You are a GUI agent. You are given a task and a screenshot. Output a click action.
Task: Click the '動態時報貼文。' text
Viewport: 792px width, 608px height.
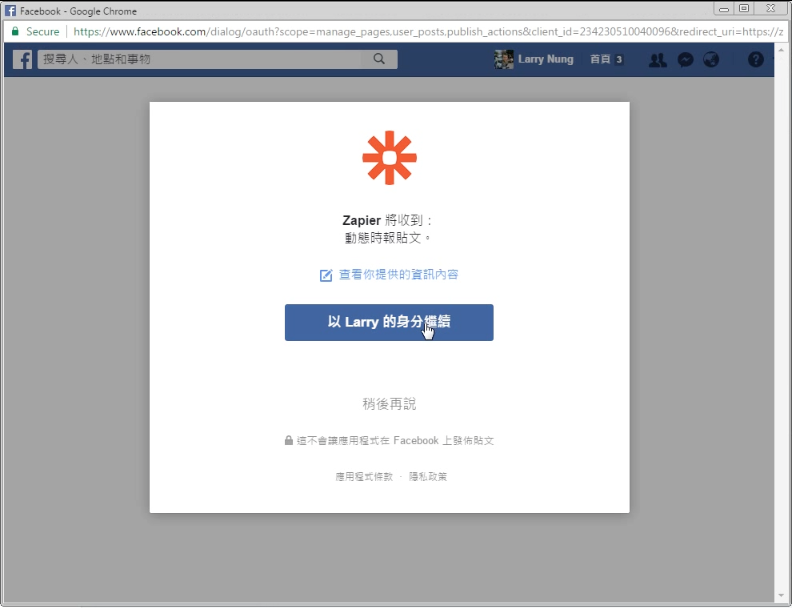[388, 238]
